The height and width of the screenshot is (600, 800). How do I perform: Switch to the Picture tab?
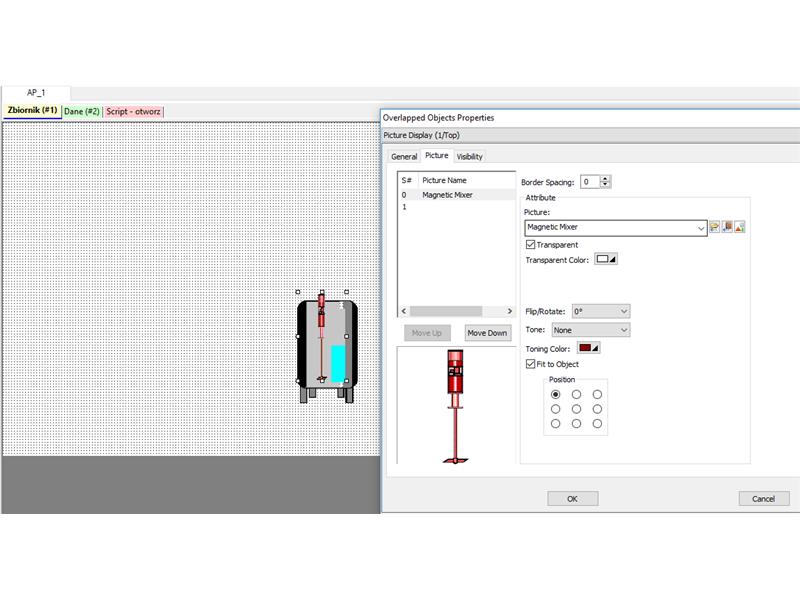(437, 156)
